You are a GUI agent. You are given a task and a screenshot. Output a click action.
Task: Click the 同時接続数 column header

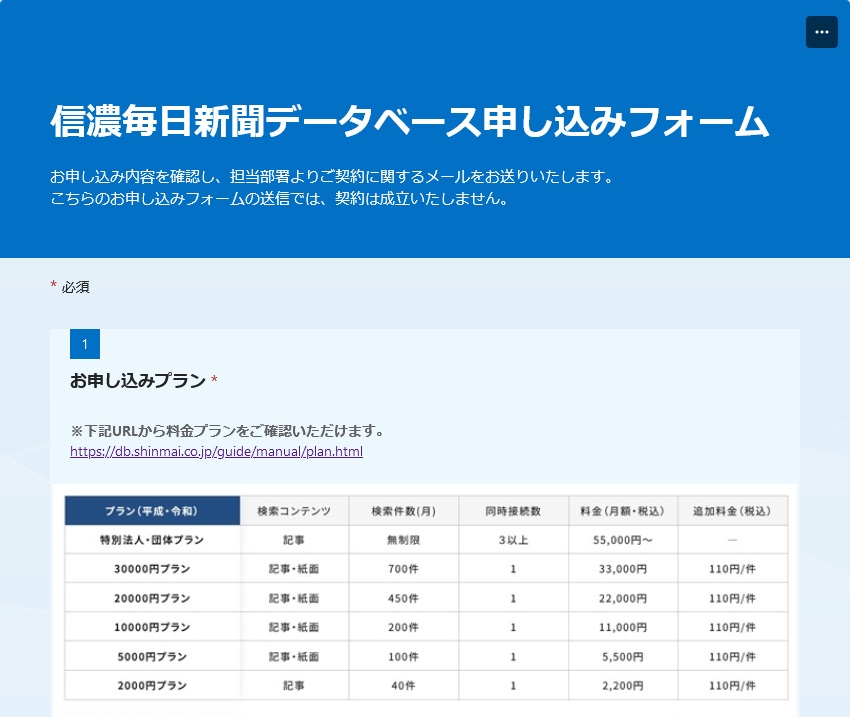(x=513, y=511)
